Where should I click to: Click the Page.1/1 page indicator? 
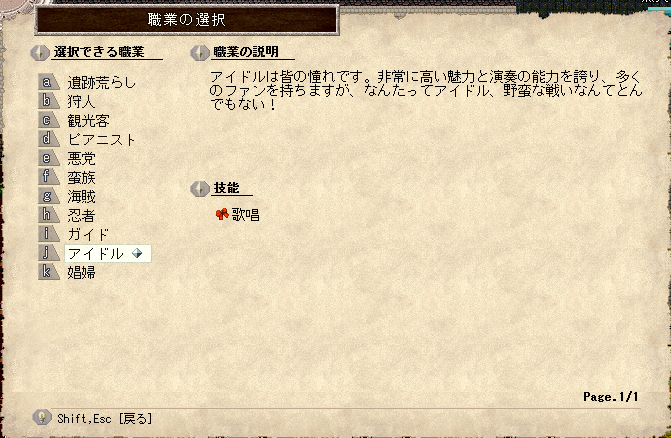point(611,397)
